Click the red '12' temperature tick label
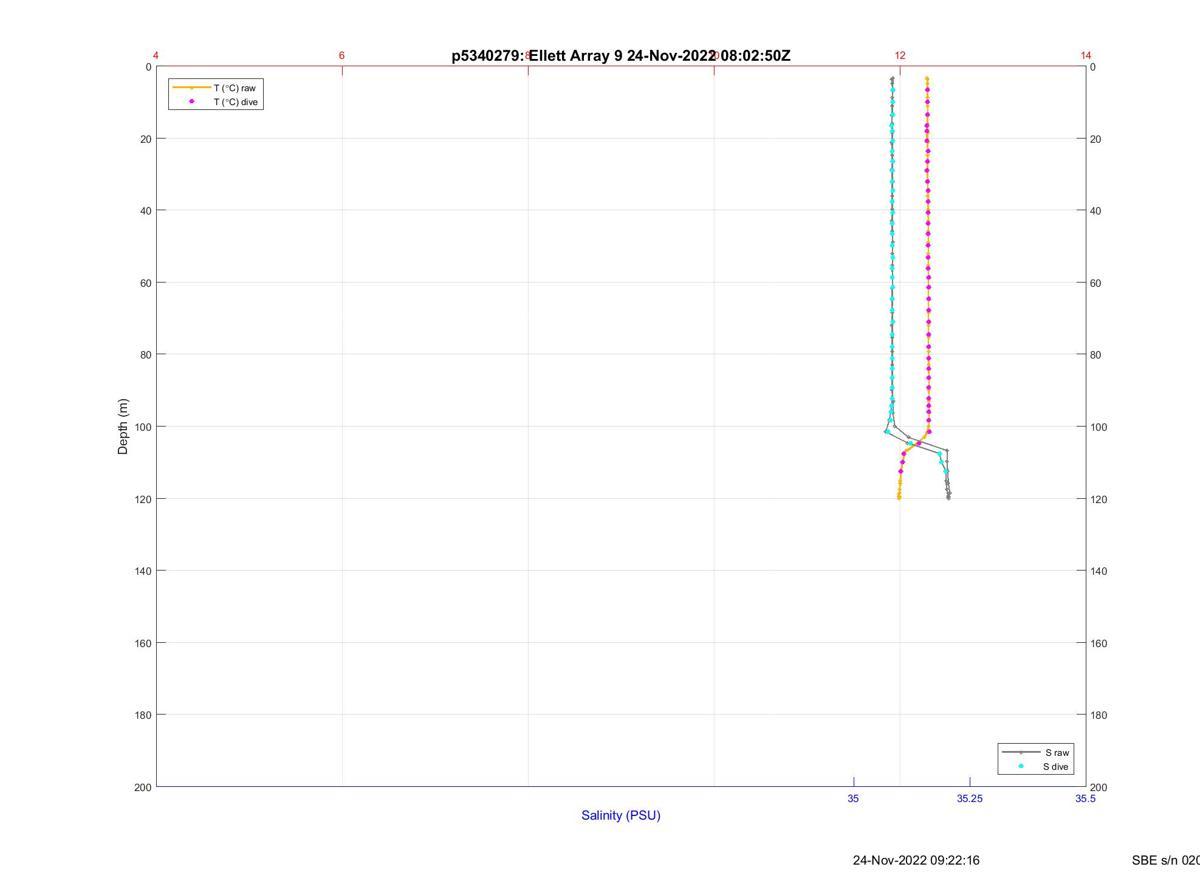Viewport: 1200px width, 885px height. (x=900, y=56)
